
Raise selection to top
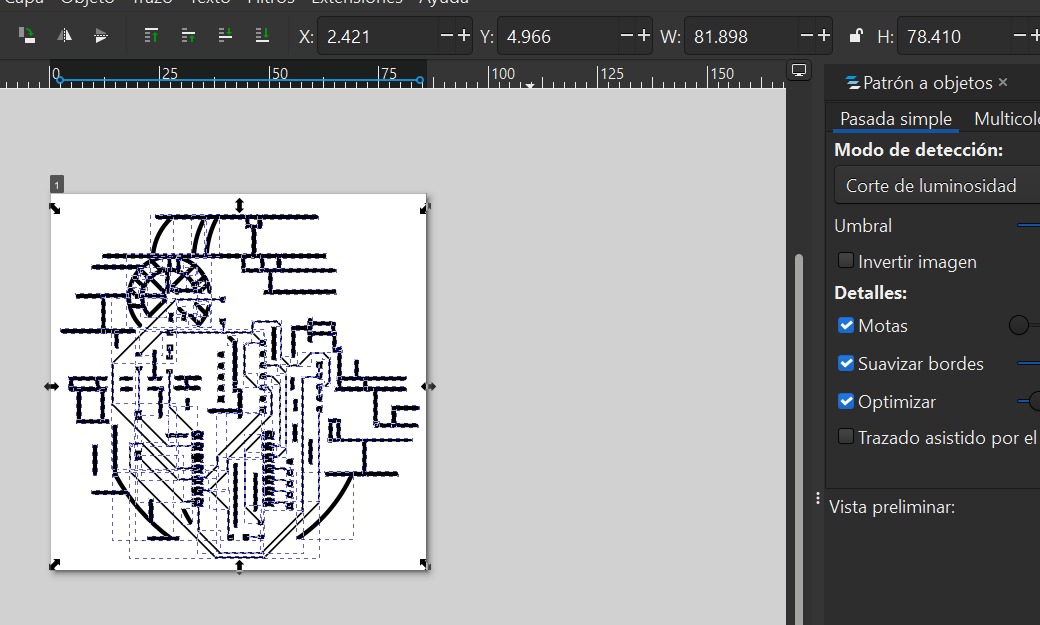(152, 35)
